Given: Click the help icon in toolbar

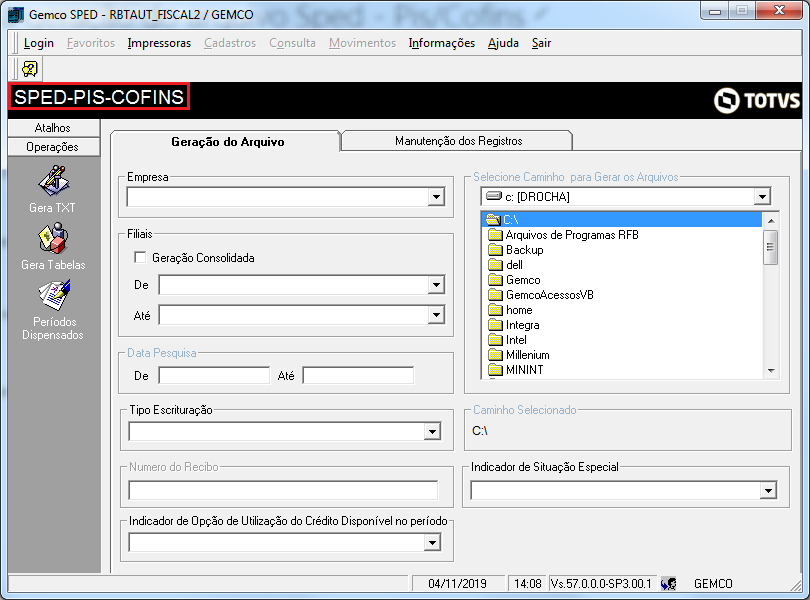Looking at the screenshot, I should pyautogui.click(x=30, y=69).
